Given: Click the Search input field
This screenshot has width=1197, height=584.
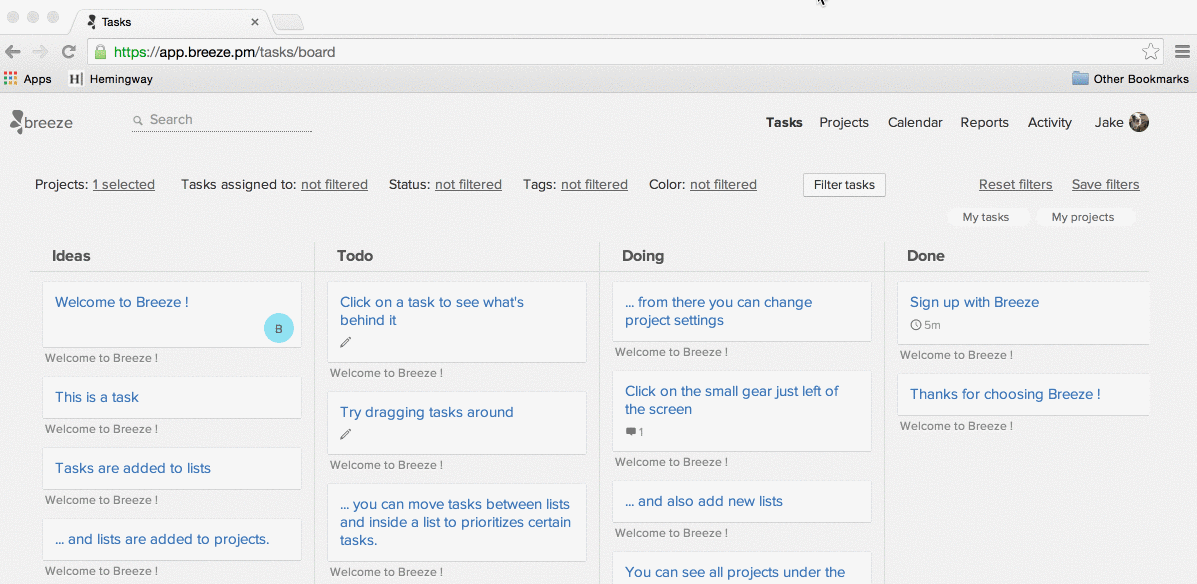Looking at the screenshot, I should 221,120.
